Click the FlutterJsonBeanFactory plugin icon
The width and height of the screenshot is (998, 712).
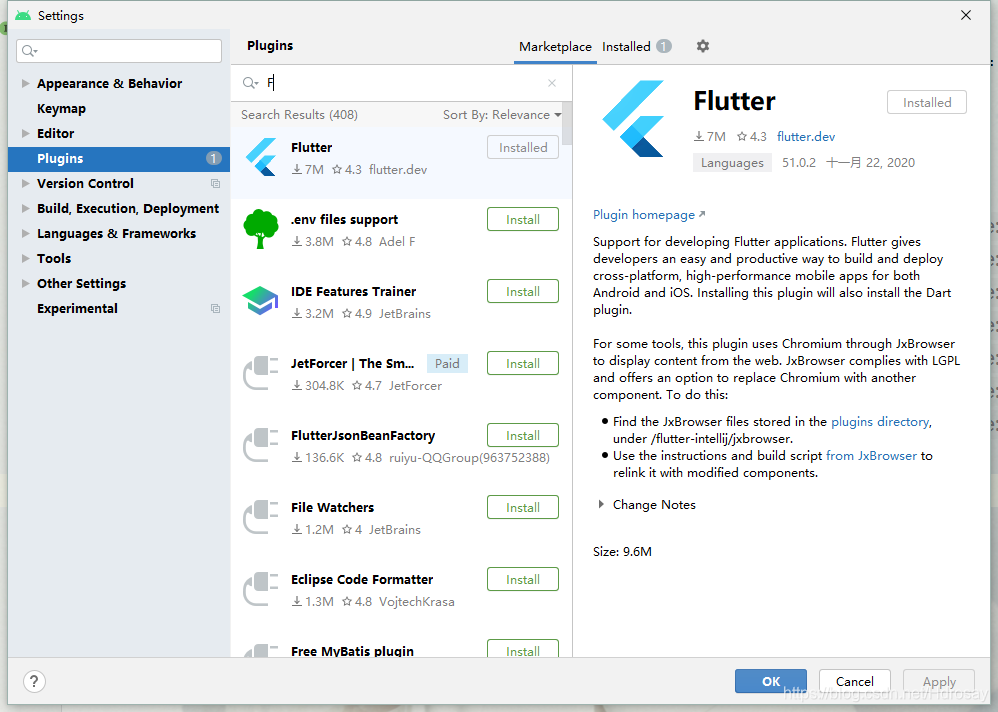pyautogui.click(x=261, y=445)
